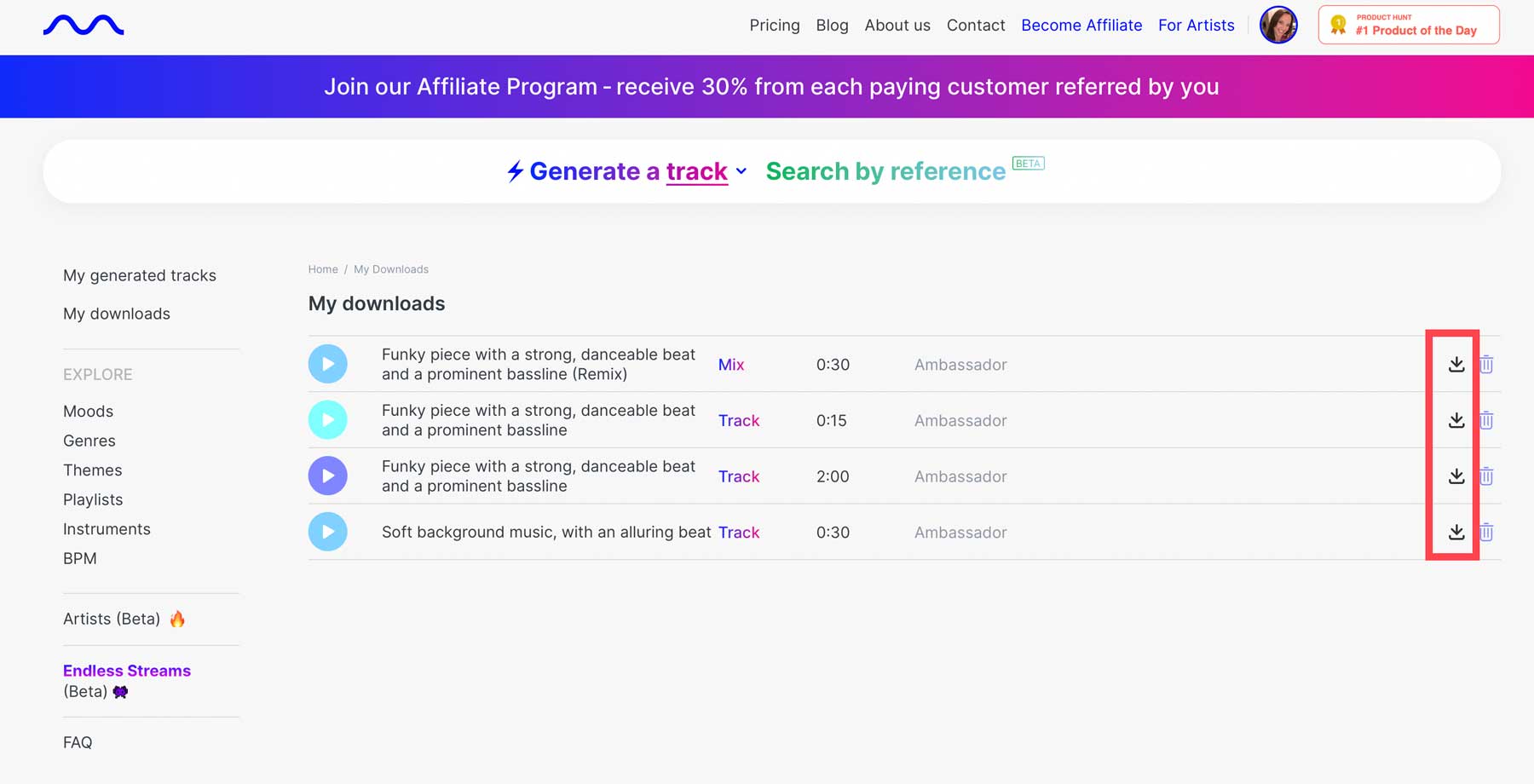Delete the 2:00 Funky piece track

[1486, 476]
